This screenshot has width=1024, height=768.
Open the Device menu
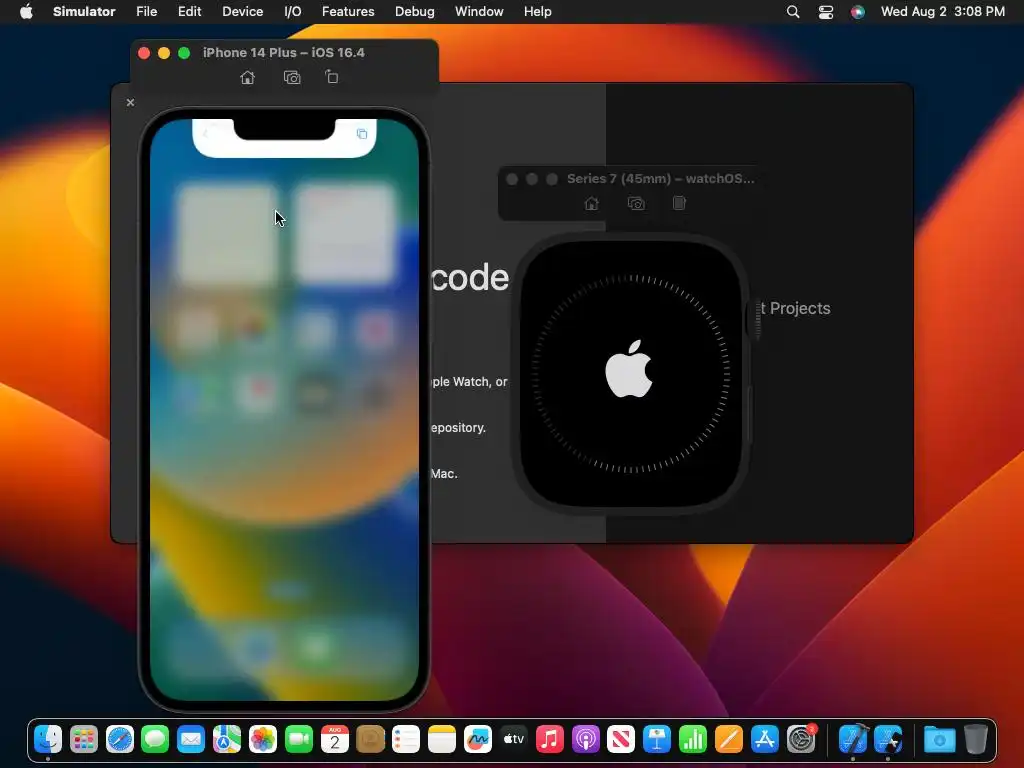(242, 12)
